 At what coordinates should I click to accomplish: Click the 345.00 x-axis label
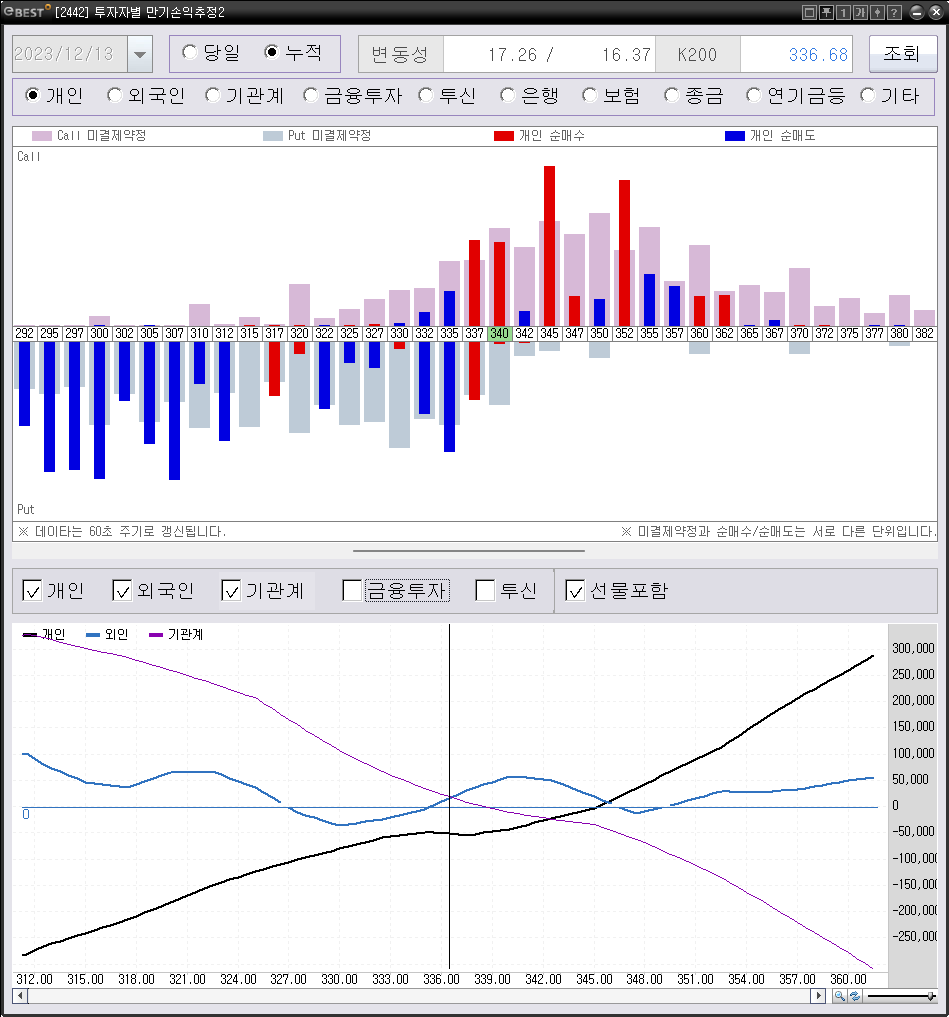(594, 979)
